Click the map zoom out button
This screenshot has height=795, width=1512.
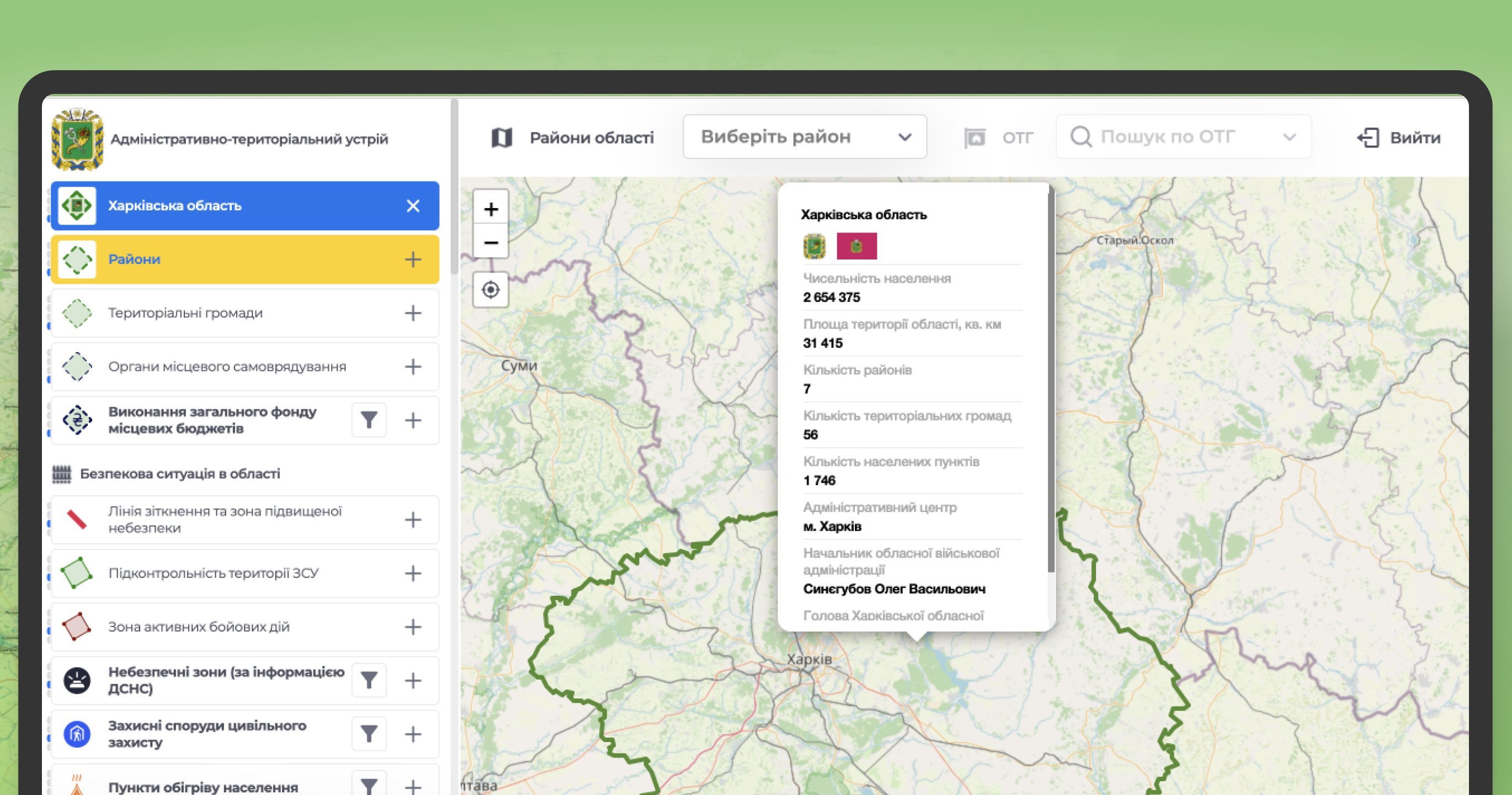[491, 242]
